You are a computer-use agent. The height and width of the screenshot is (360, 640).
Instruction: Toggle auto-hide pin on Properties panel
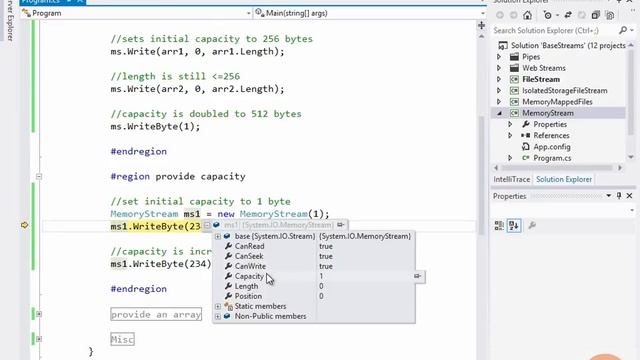click(x=619, y=196)
